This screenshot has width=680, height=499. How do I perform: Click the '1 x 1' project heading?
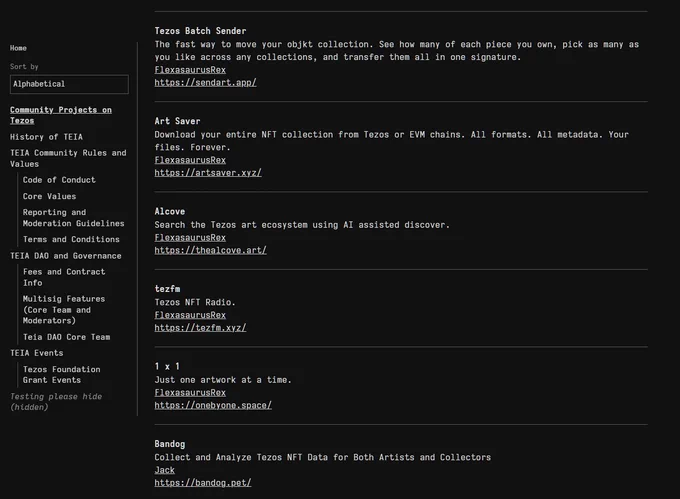coord(167,366)
